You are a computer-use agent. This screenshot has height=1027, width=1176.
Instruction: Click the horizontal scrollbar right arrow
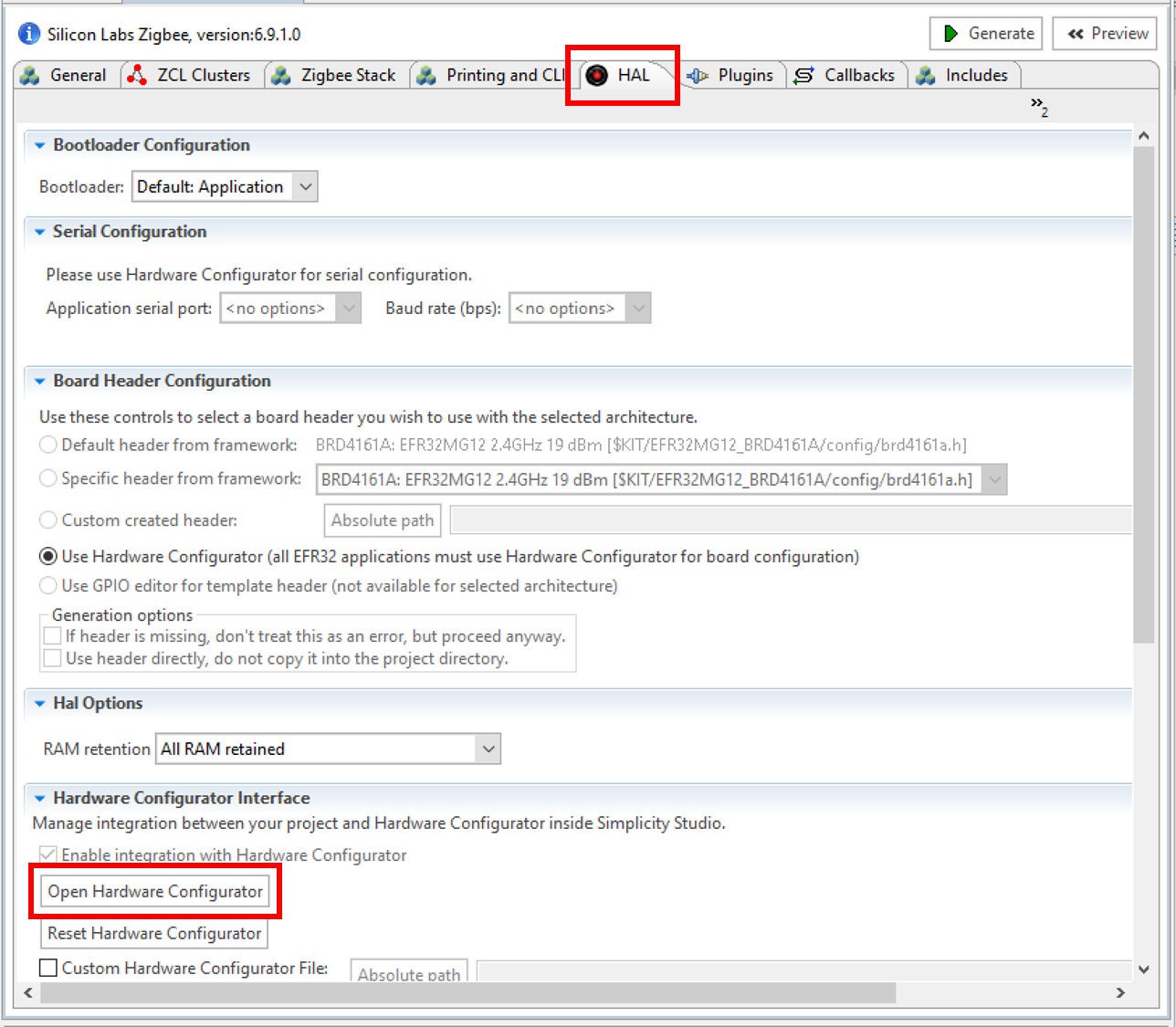(1121, 993)
